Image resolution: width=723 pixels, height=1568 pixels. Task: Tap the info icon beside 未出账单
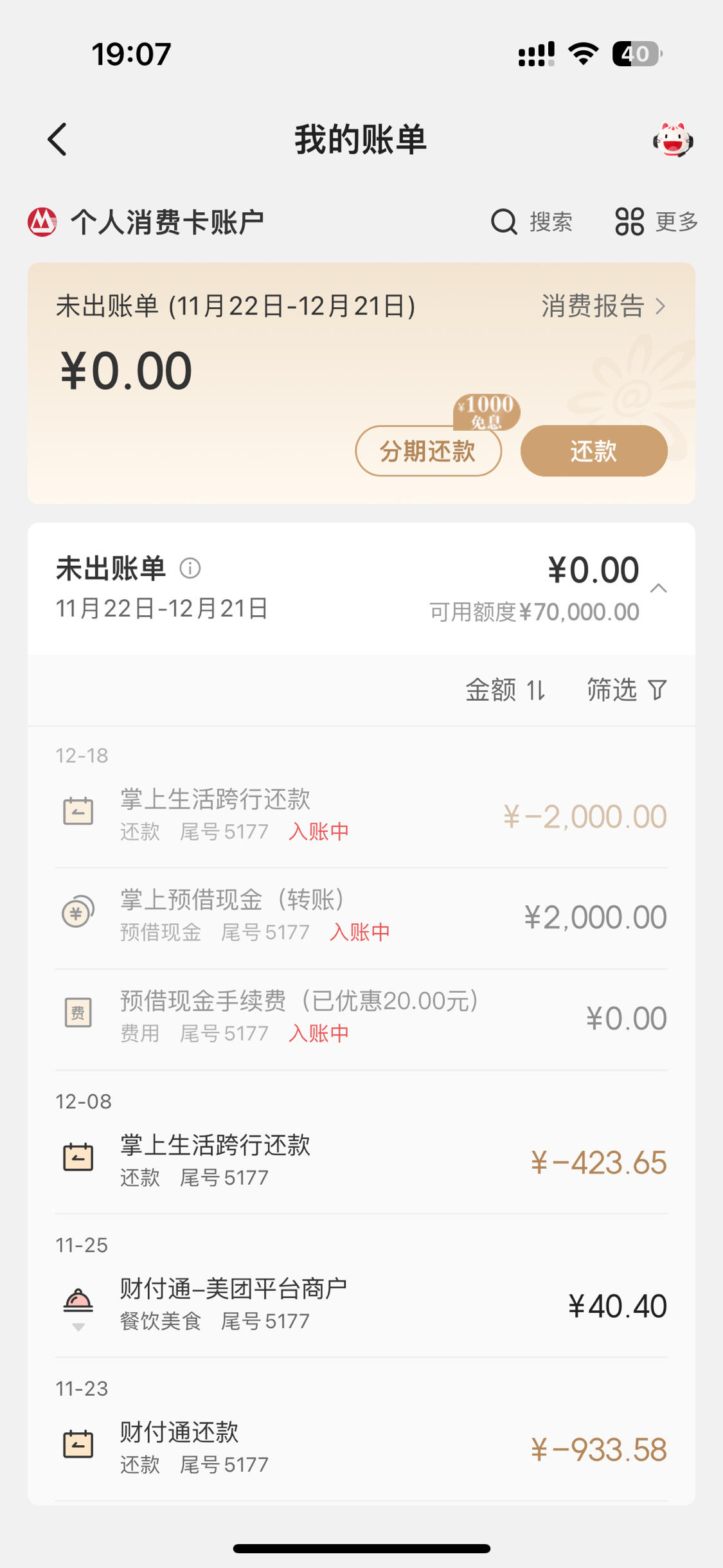190,568
